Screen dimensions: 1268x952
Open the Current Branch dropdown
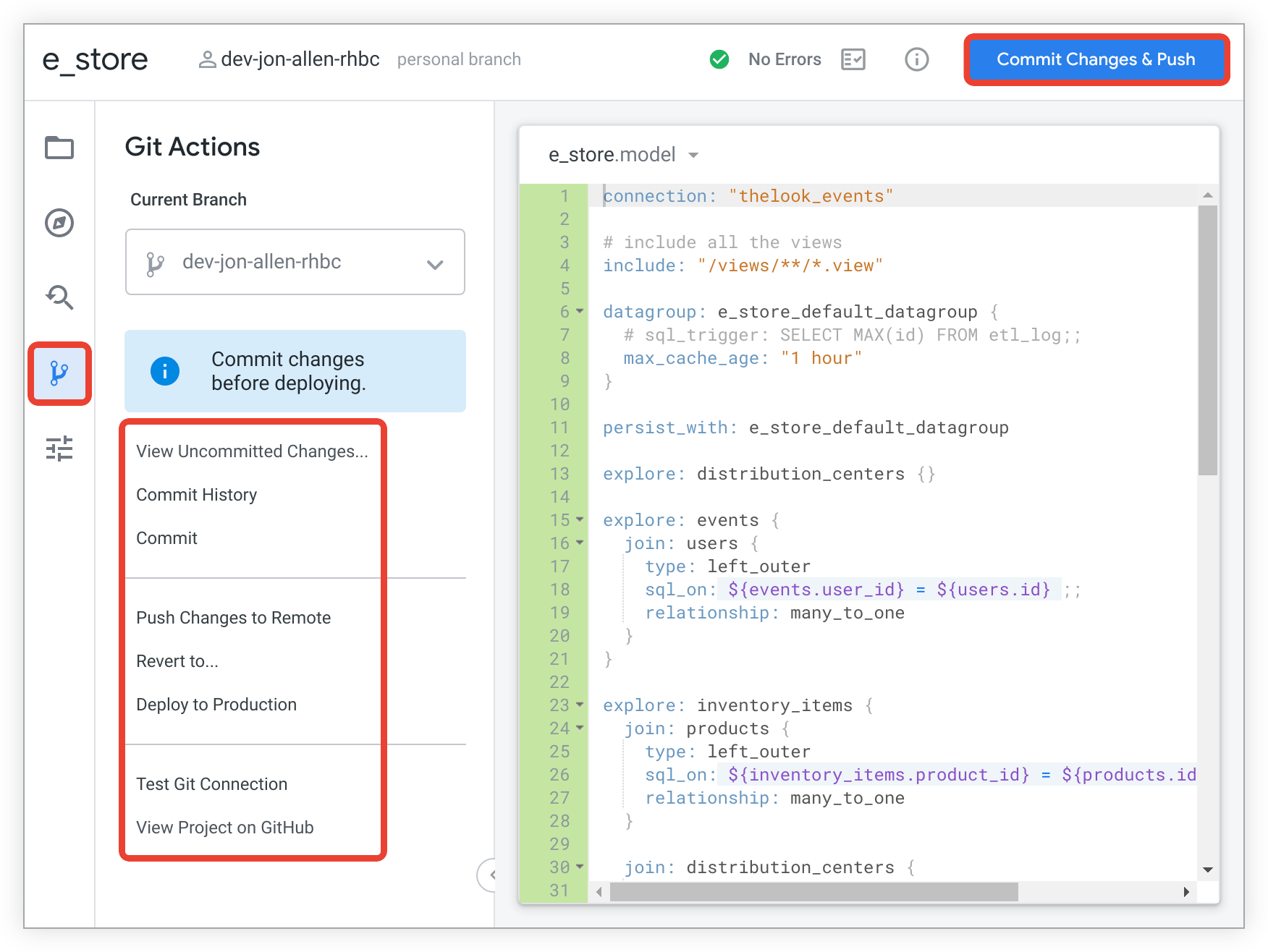click(x=435, y=262)
